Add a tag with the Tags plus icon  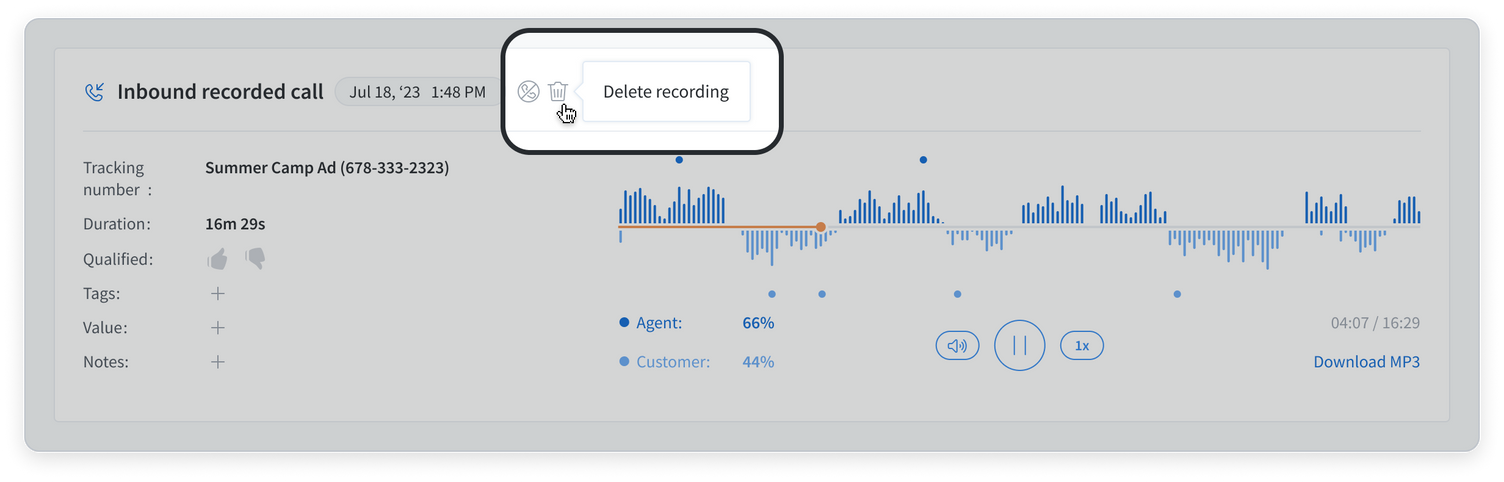point(218,293)
